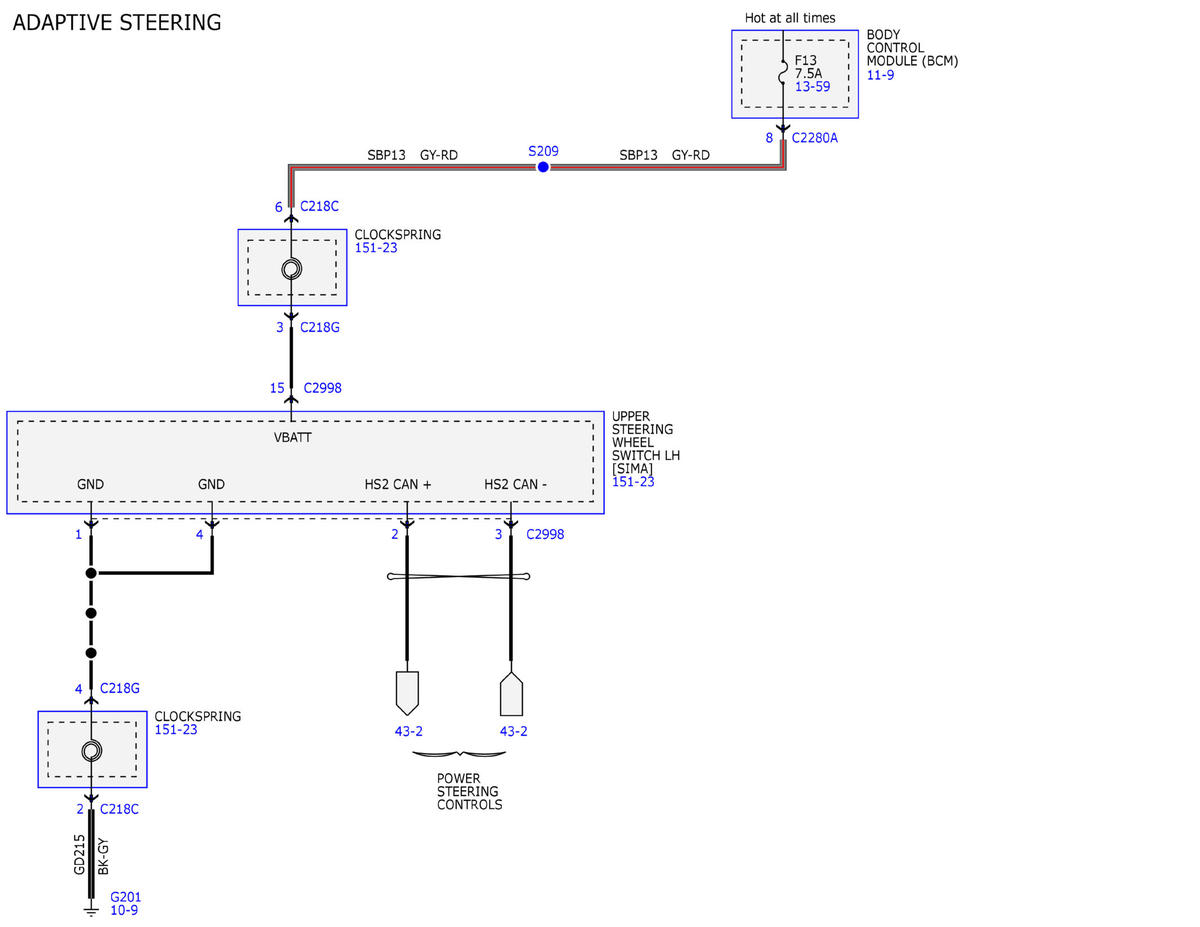Open the 43-2 link under HS2 CAN +
Image resolution: width=1200 pixels, height=927 pixels.
click(408, 731)
